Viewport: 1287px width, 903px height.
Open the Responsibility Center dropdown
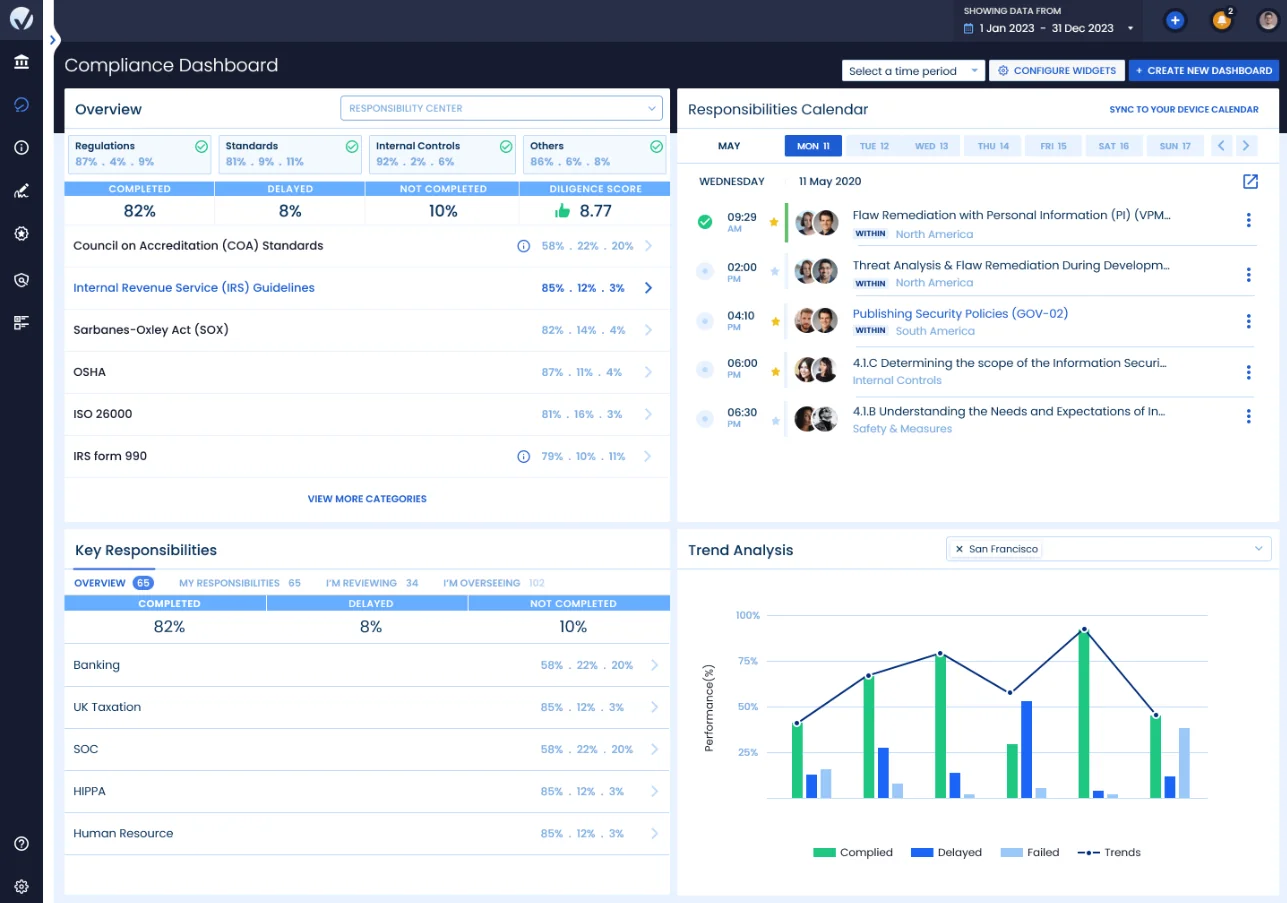pos(501,108)
